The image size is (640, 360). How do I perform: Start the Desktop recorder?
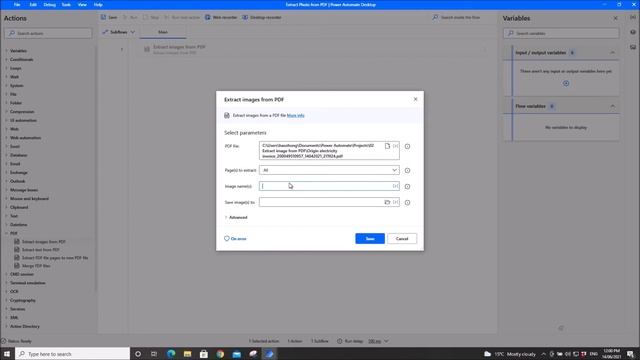click(x=262, y=18)
